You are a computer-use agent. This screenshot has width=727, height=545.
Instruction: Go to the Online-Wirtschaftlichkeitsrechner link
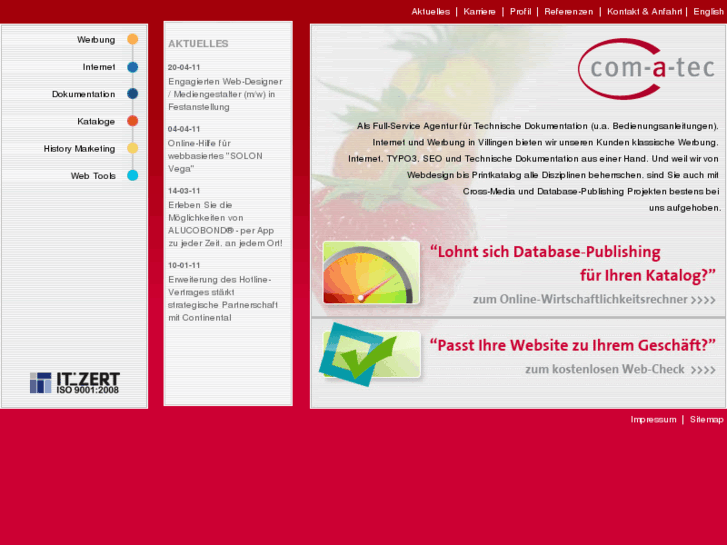point(594,300)
